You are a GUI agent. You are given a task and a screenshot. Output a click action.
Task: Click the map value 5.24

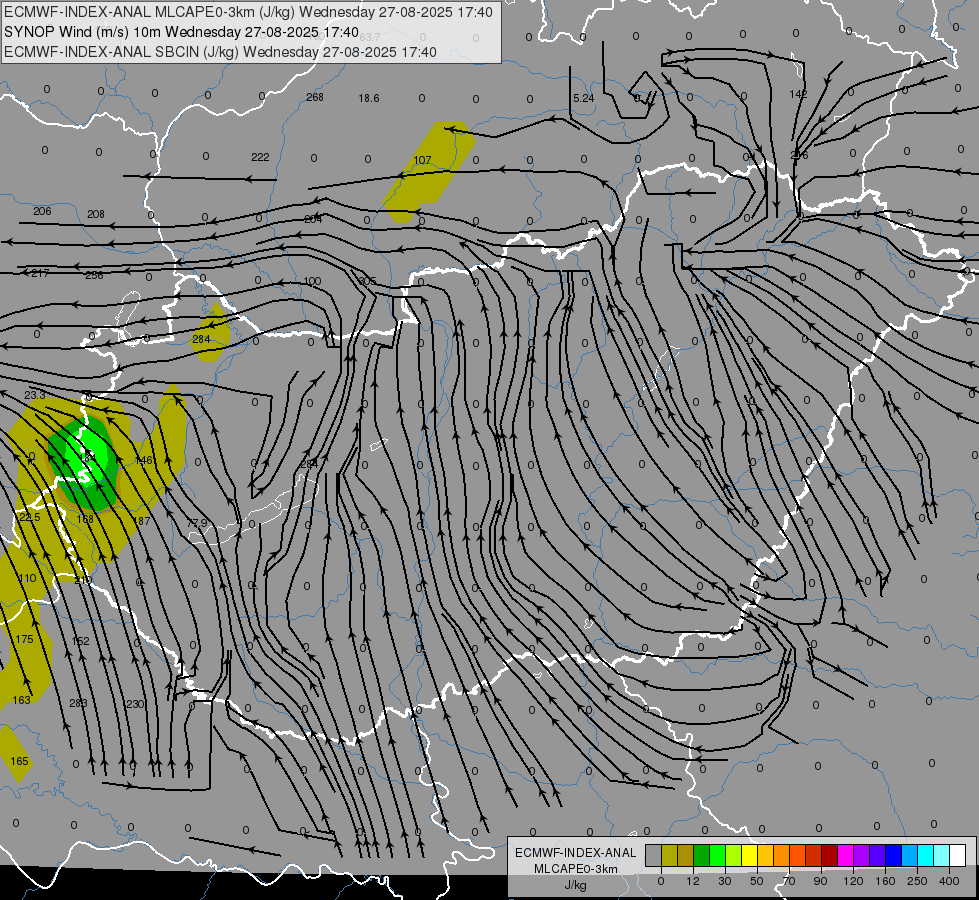(x=583, y=98)
